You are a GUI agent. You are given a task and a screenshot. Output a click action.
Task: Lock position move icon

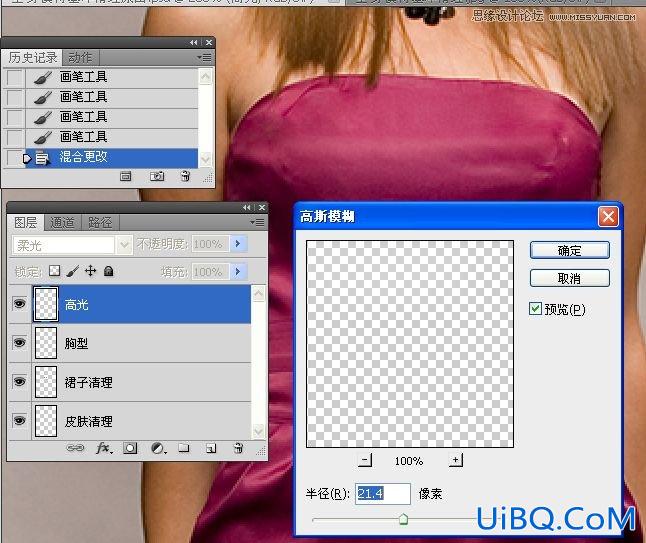coord(91,271)
